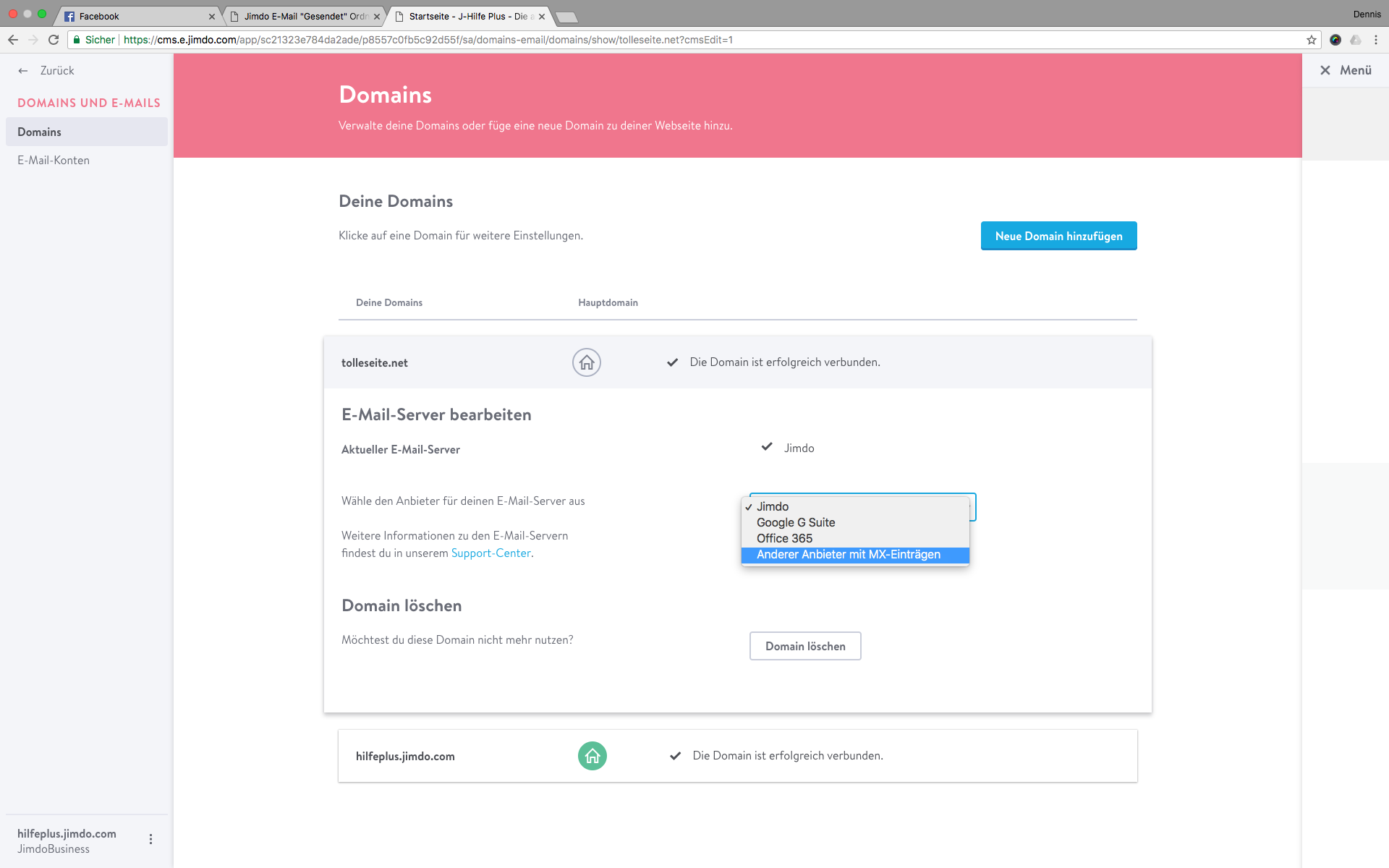
Task: Click the JimdoBusiness plan label
Action: click(x=54, y=849)
